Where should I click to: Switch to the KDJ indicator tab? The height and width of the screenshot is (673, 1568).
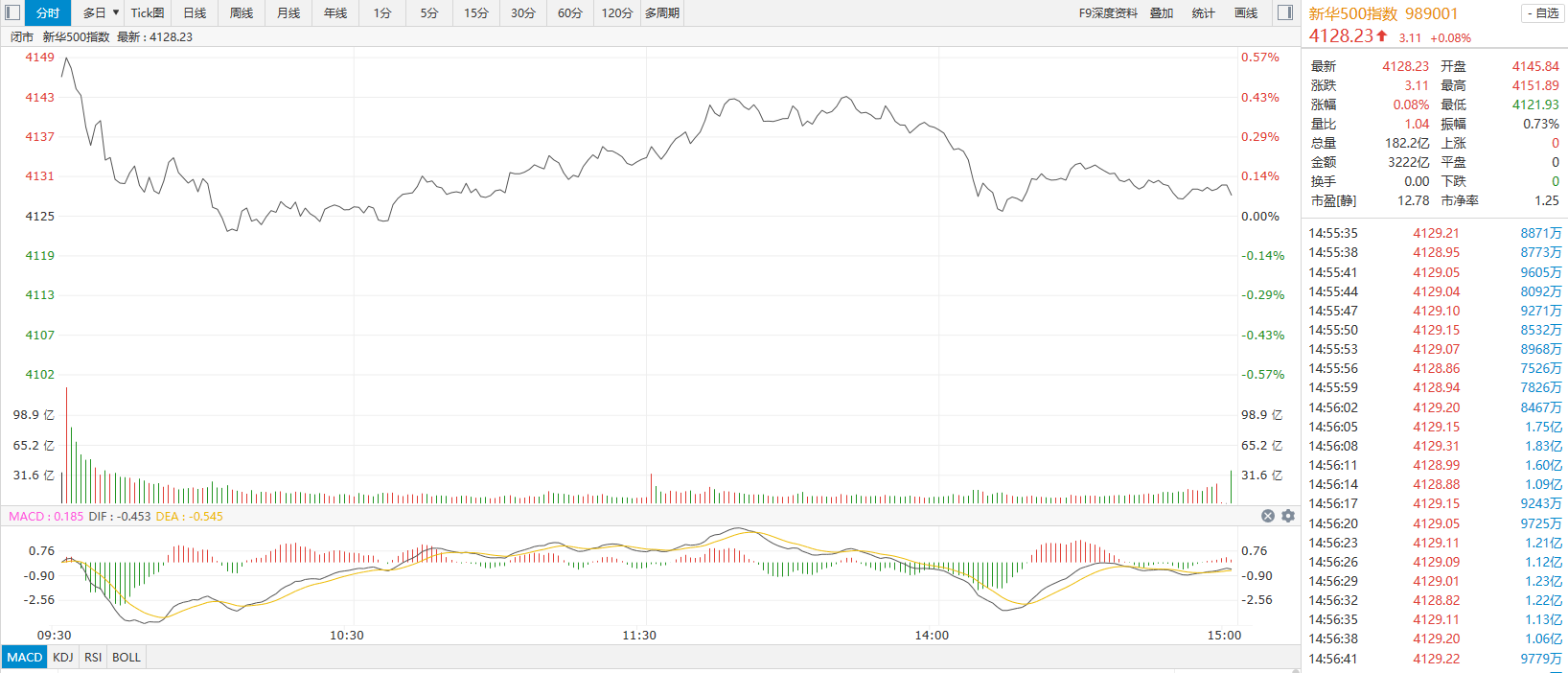(x=63, y=657)
